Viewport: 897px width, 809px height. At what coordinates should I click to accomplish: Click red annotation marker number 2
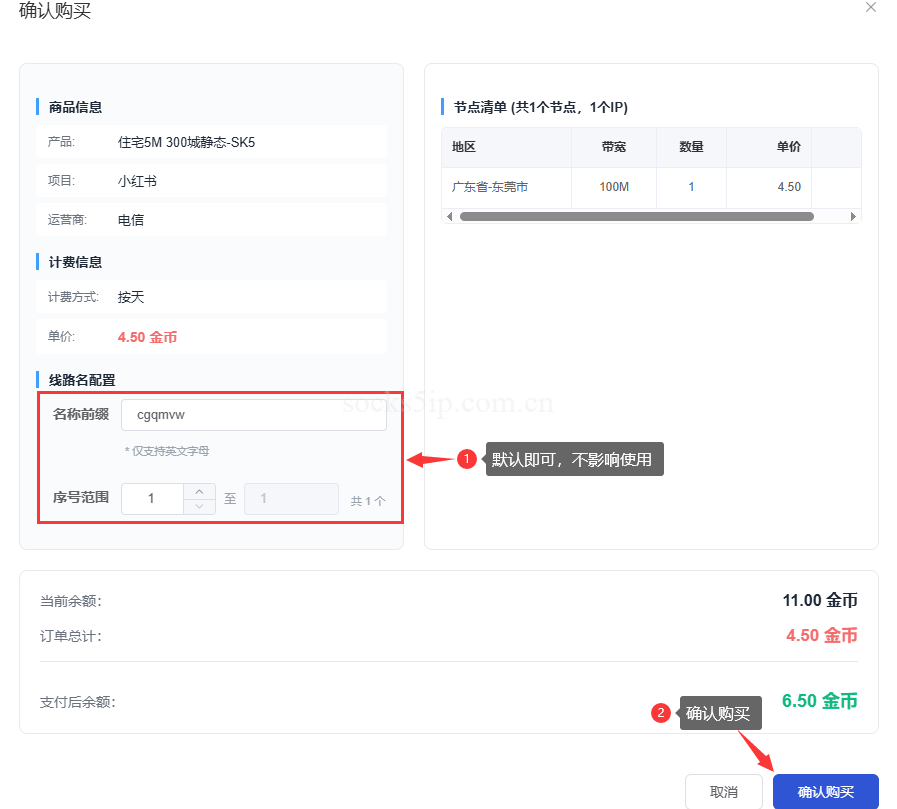[660, 713]
